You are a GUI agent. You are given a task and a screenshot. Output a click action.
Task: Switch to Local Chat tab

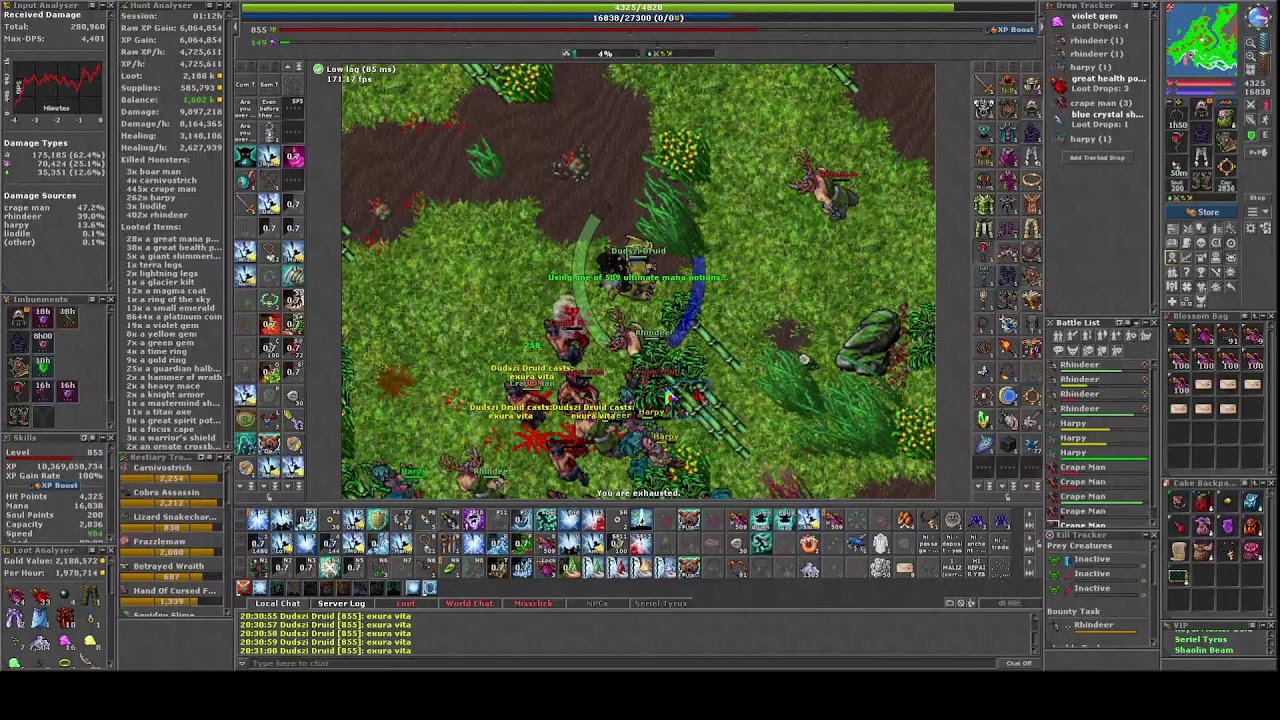277,603
